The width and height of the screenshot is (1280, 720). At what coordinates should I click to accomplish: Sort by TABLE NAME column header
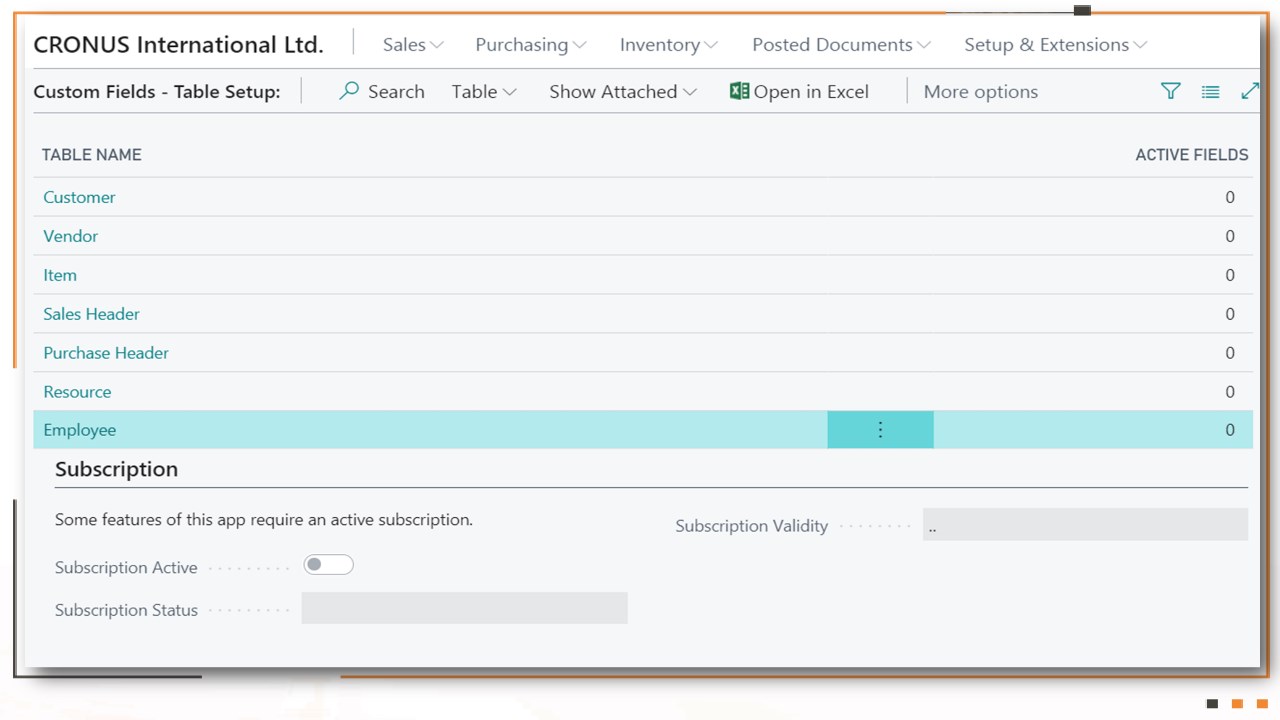pos(92,155)
